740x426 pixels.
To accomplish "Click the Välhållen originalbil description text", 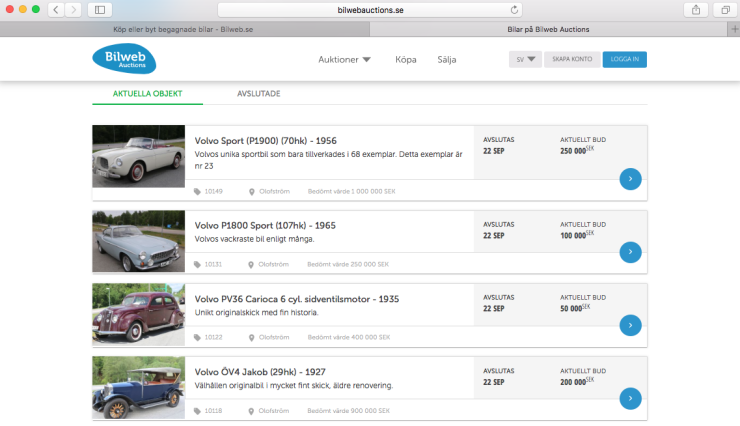I will pos(294,385).
